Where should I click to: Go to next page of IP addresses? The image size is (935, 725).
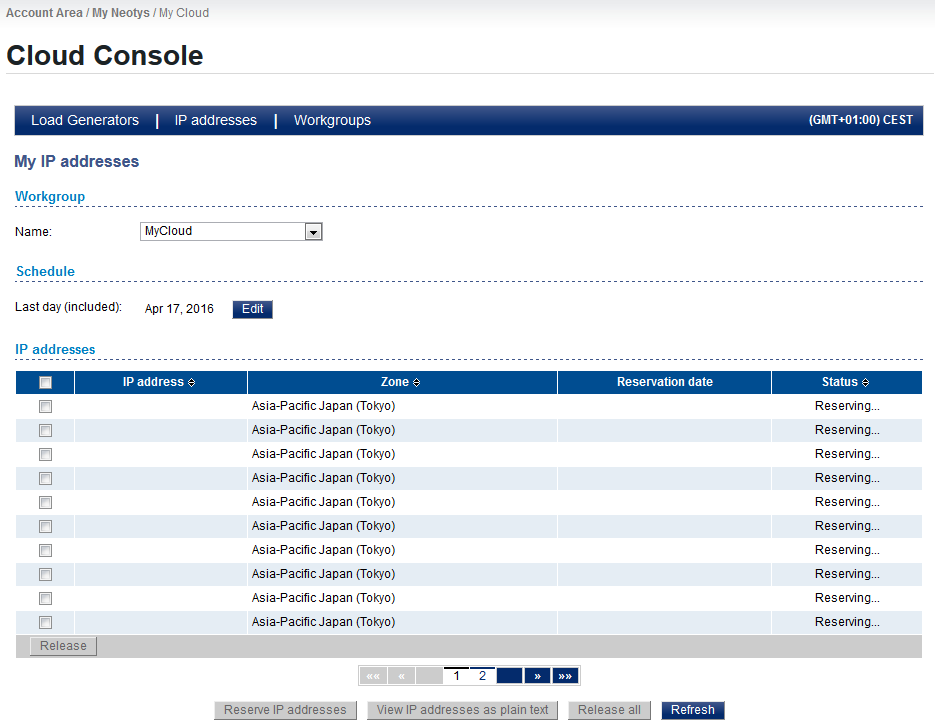537,676
